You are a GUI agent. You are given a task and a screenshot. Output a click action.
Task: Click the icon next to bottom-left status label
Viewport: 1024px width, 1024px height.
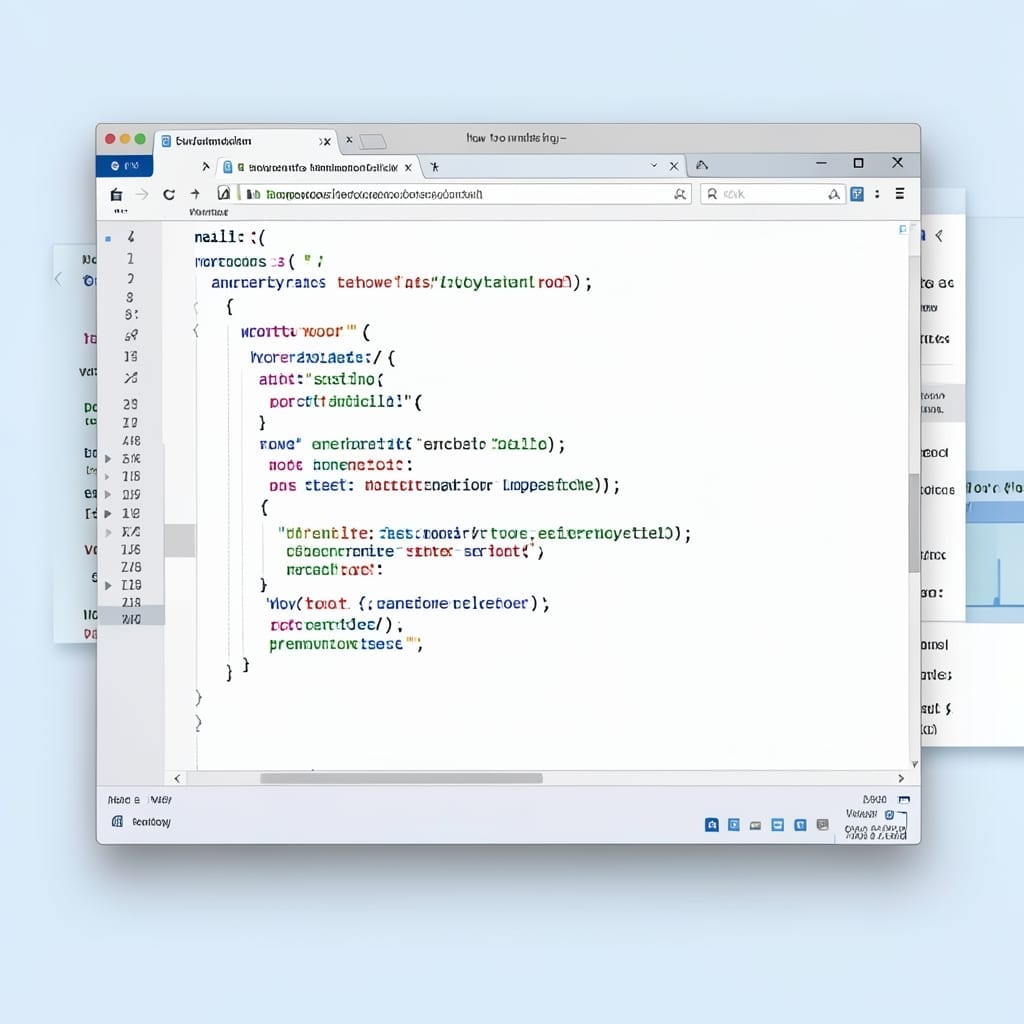click(x=118, y=822)
